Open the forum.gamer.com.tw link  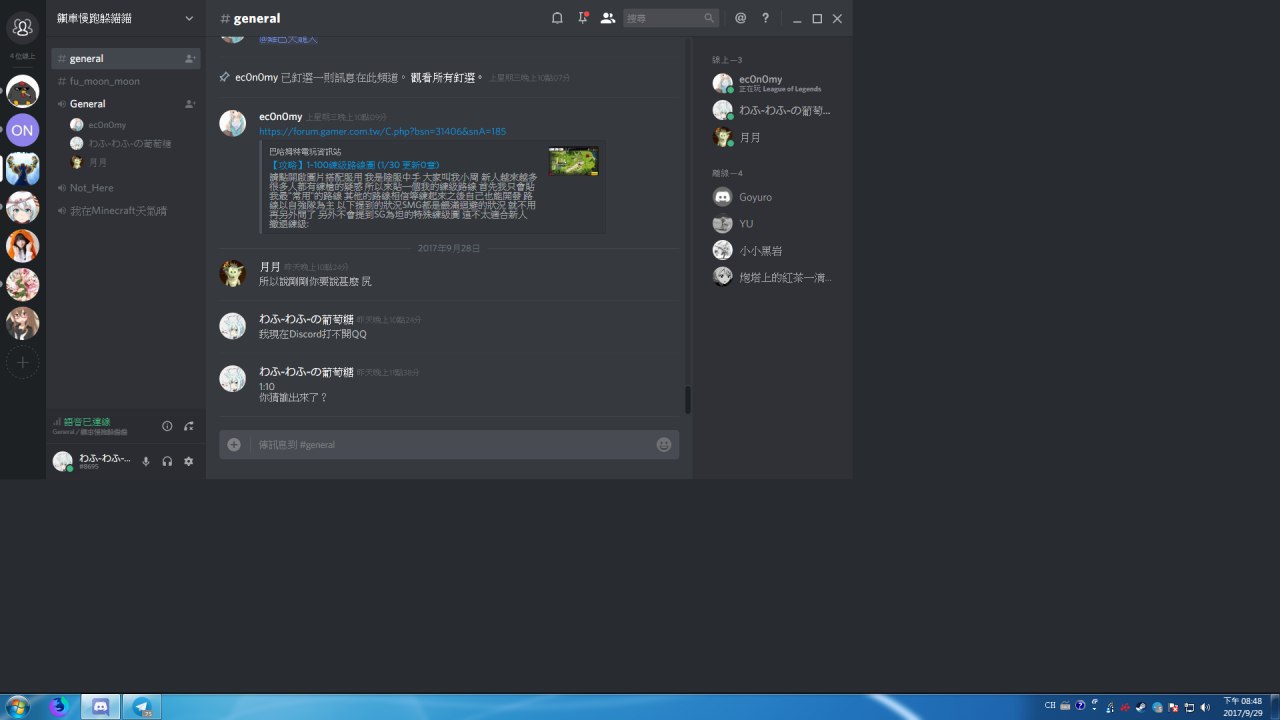coord(382,131)
